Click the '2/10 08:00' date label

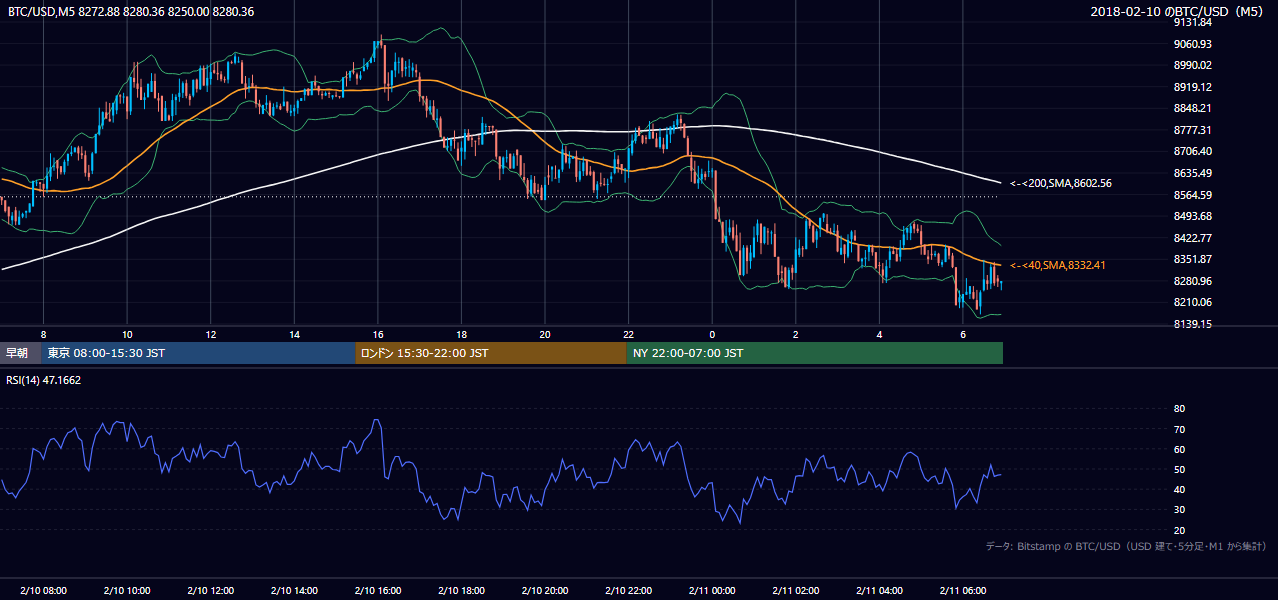tap(43, 591)
